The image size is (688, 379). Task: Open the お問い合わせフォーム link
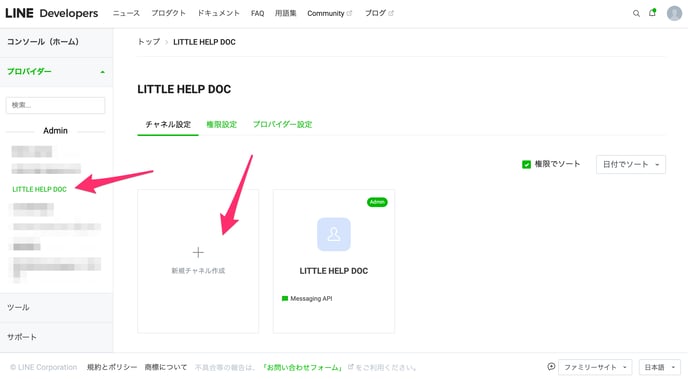pos(303,367)
